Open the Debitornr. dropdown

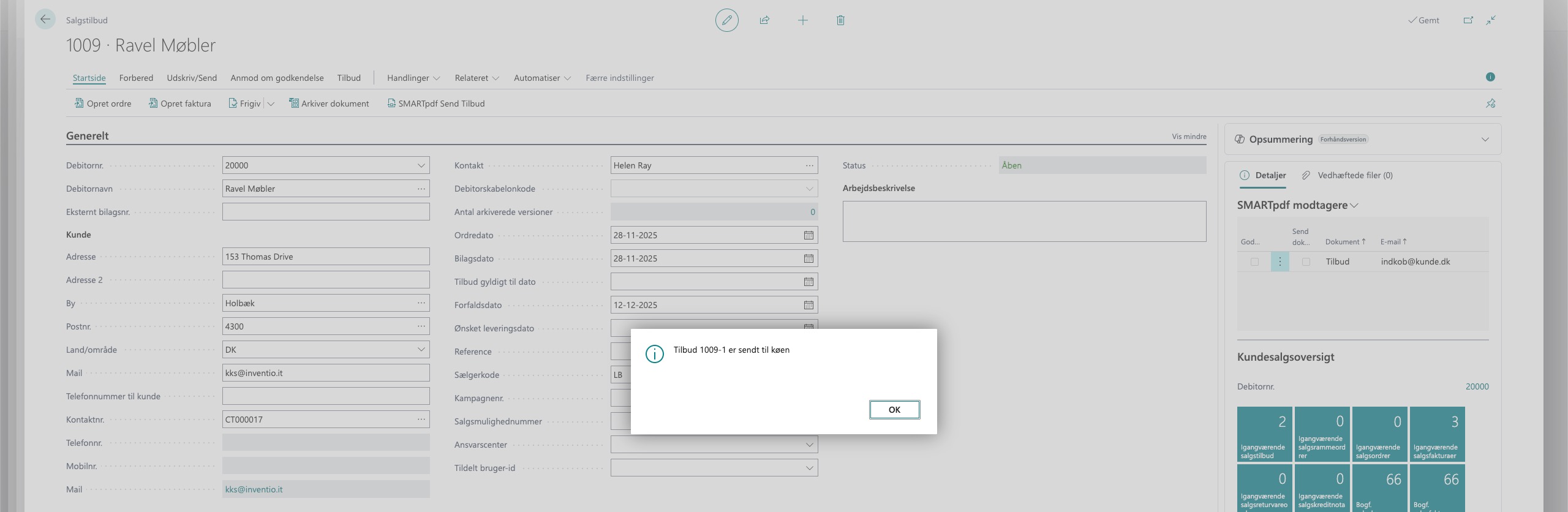click(x=421, y=165)
